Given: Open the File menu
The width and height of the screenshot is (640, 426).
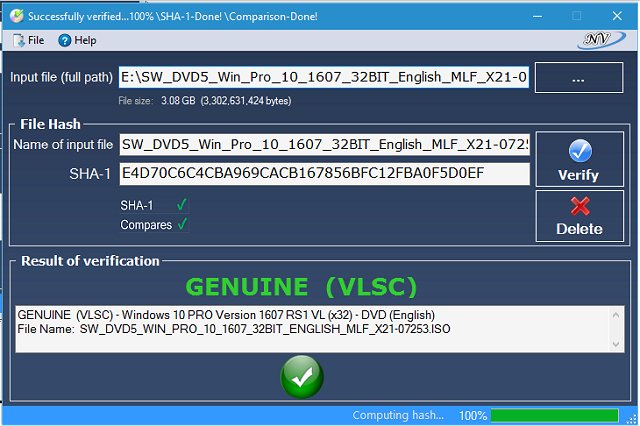Looking at the screenshot, I should point(28,40).
